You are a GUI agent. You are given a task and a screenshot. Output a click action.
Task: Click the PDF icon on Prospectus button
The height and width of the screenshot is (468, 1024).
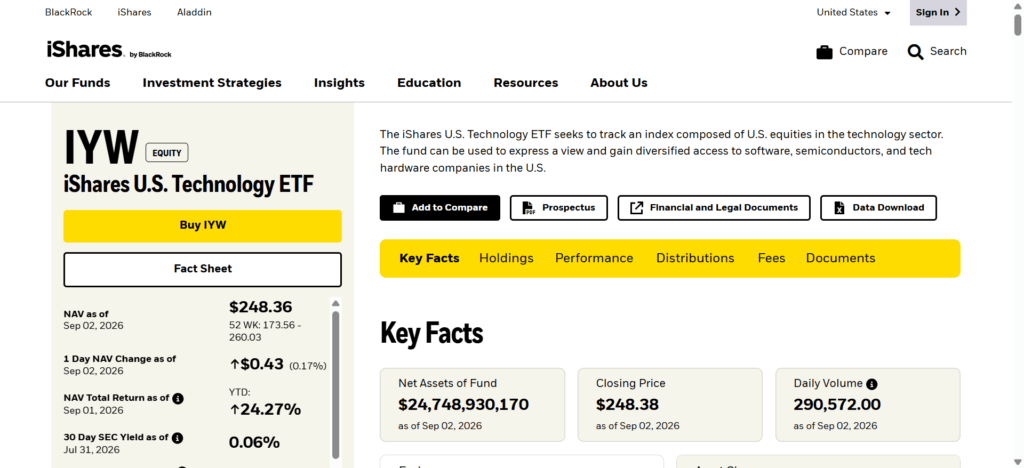529,208
